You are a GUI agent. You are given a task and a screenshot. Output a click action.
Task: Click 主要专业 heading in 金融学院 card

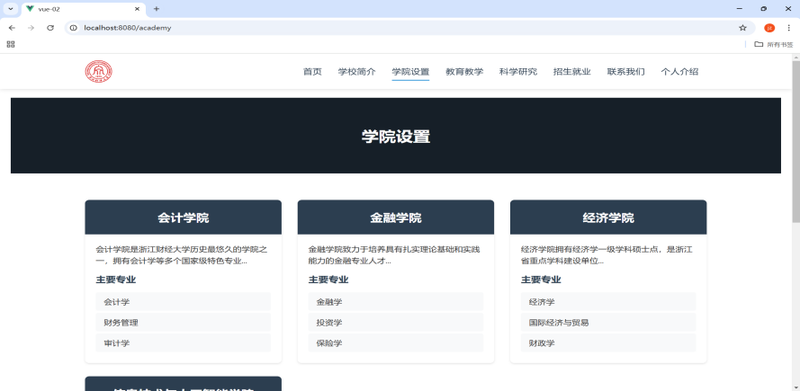pos(329,280)
